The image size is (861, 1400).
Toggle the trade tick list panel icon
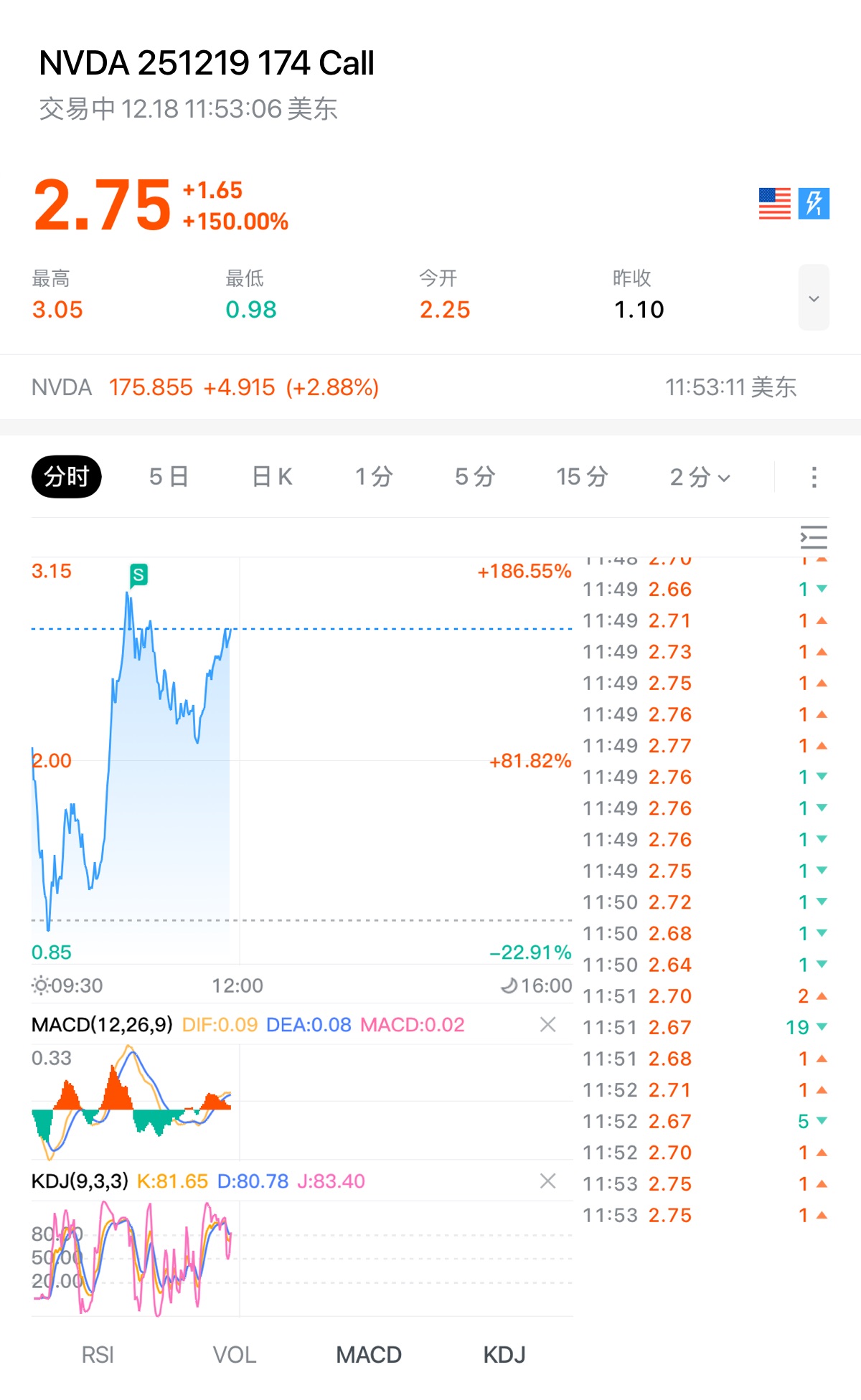(814, 537)
